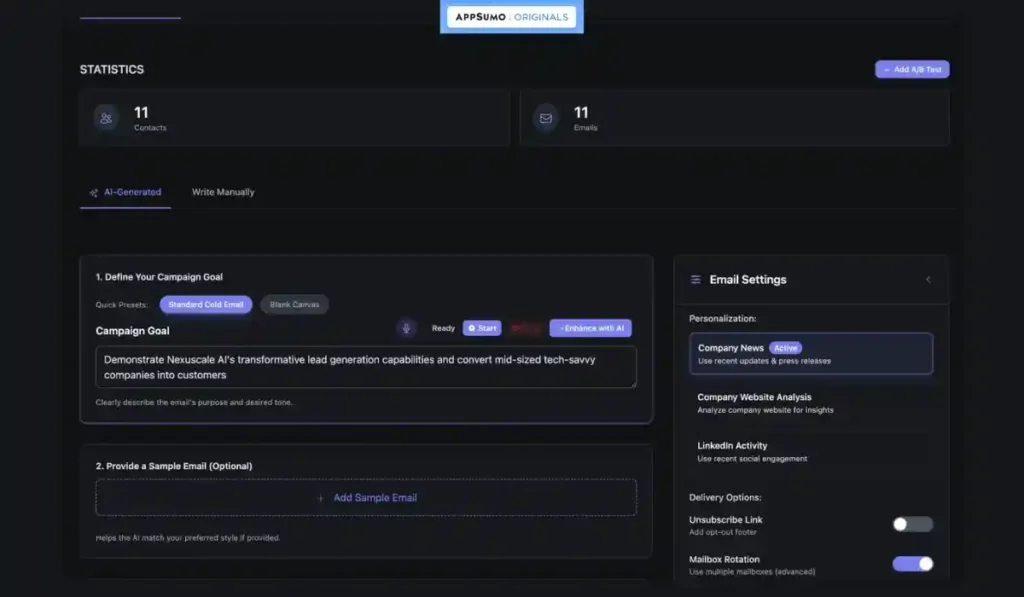Click inside the Campaign Goal text field
Image resolution: width=1024 pixels, height=597 pixels.
tap(366, 367)
